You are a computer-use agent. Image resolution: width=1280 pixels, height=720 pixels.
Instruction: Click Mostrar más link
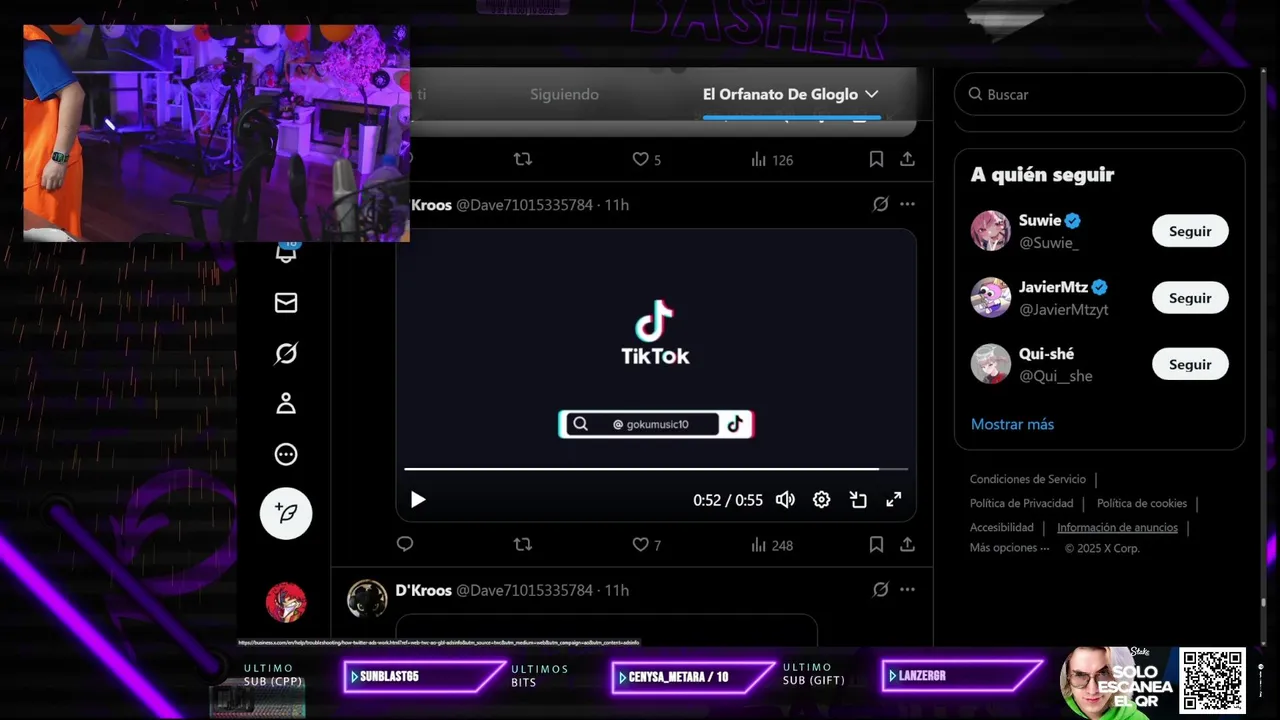[1012, 424]
